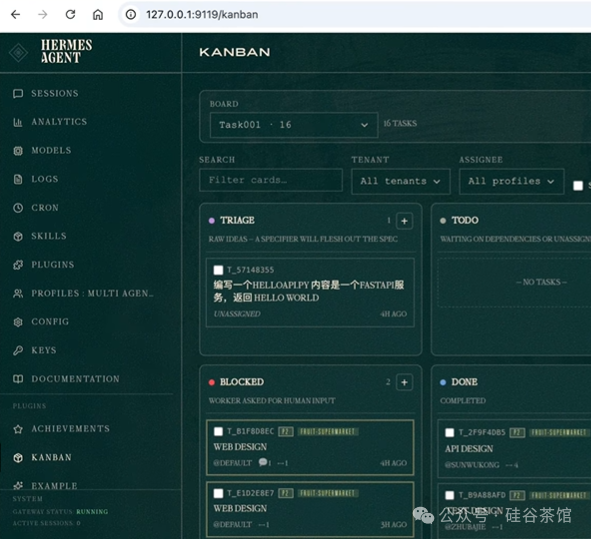Open the browser home icon

pyautogui.click(x=98, y=15)
